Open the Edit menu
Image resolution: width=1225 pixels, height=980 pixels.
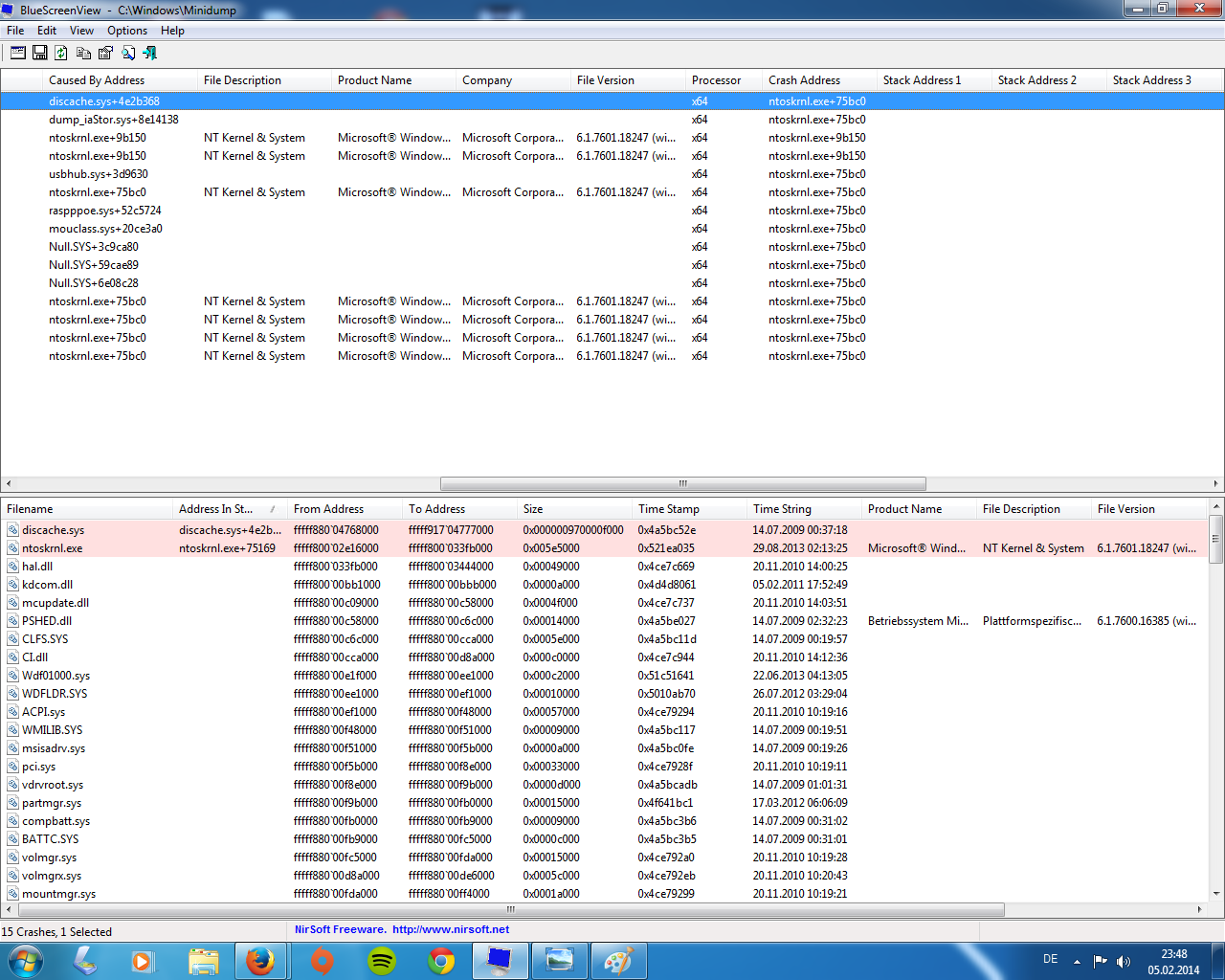click(x=47, y=31)
